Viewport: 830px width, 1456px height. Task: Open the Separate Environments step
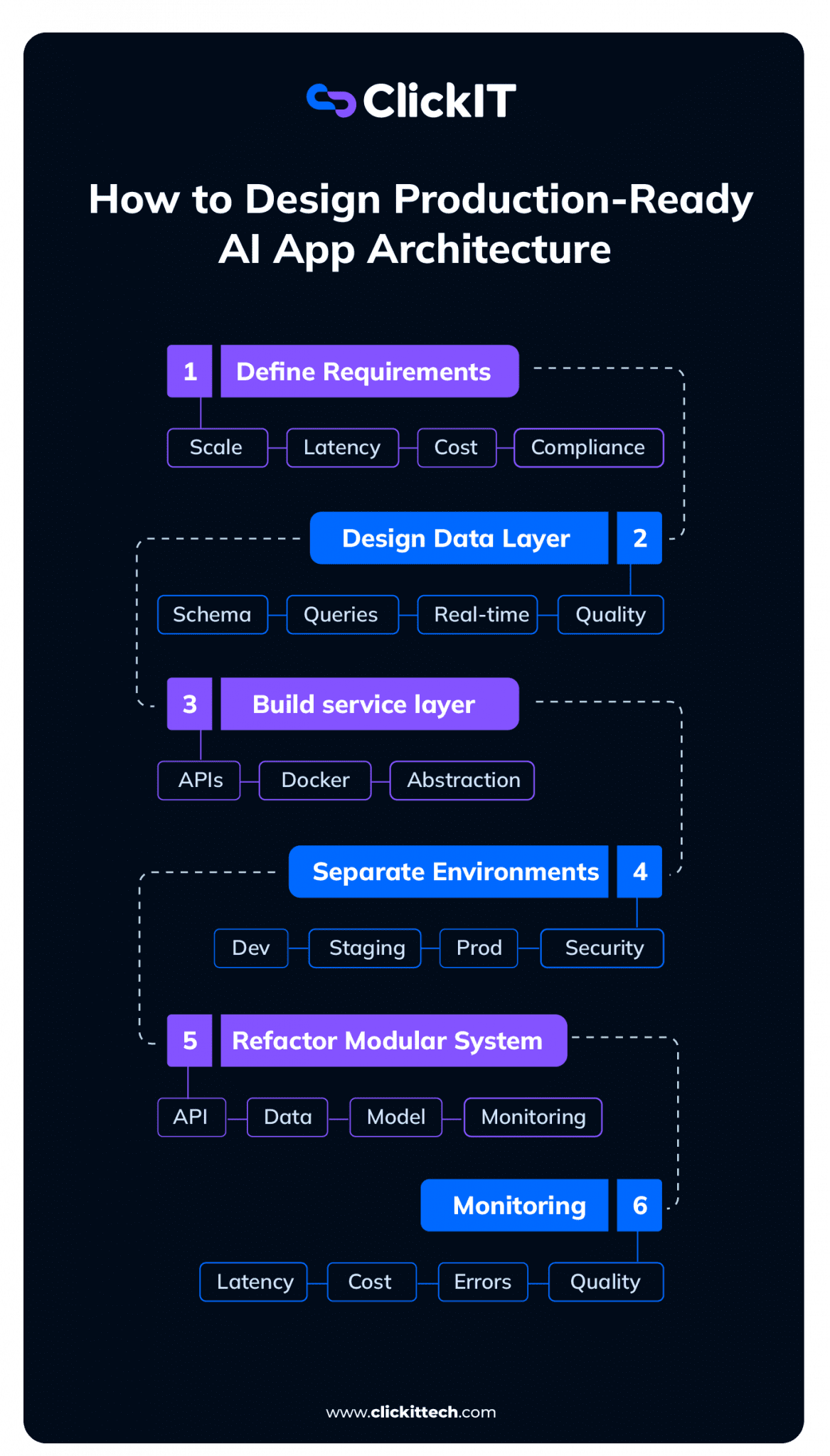pos(448,872)
